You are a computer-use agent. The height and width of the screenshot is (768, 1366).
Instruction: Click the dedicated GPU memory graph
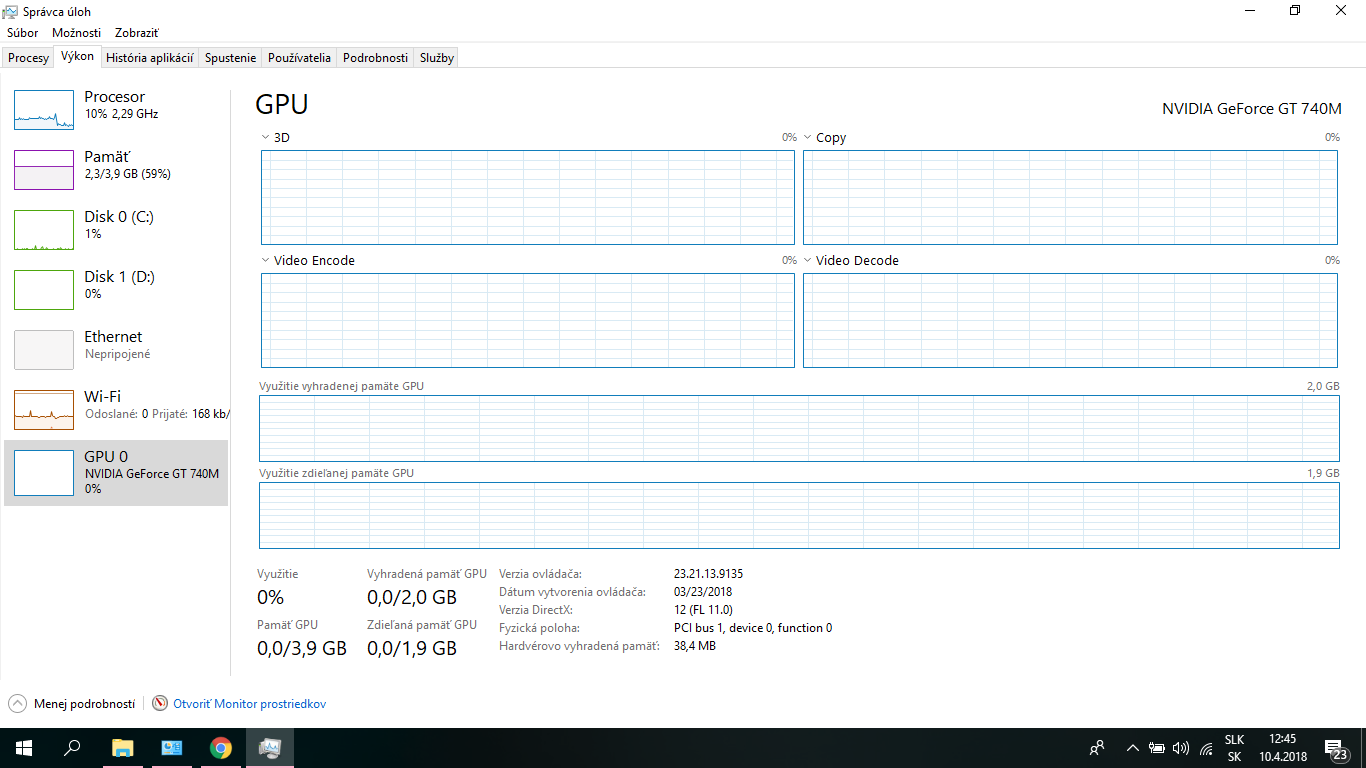(x=799, y=428)
